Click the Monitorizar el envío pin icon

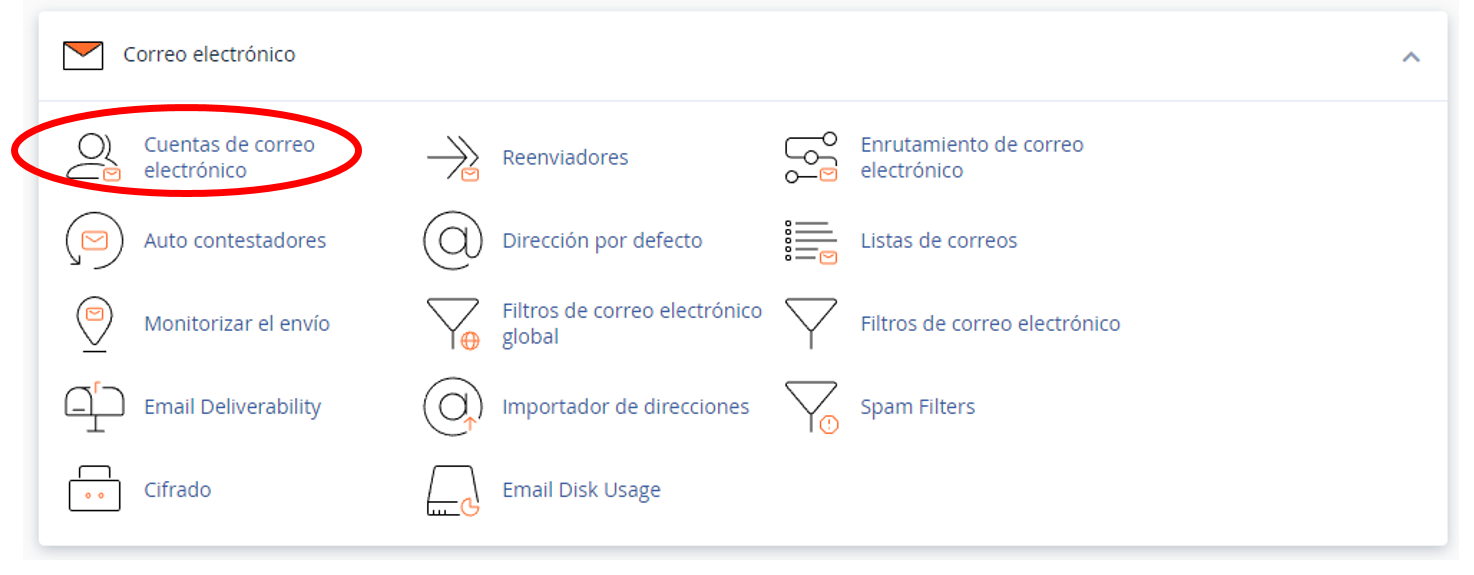pyautogui.click(x=94, y=324)
